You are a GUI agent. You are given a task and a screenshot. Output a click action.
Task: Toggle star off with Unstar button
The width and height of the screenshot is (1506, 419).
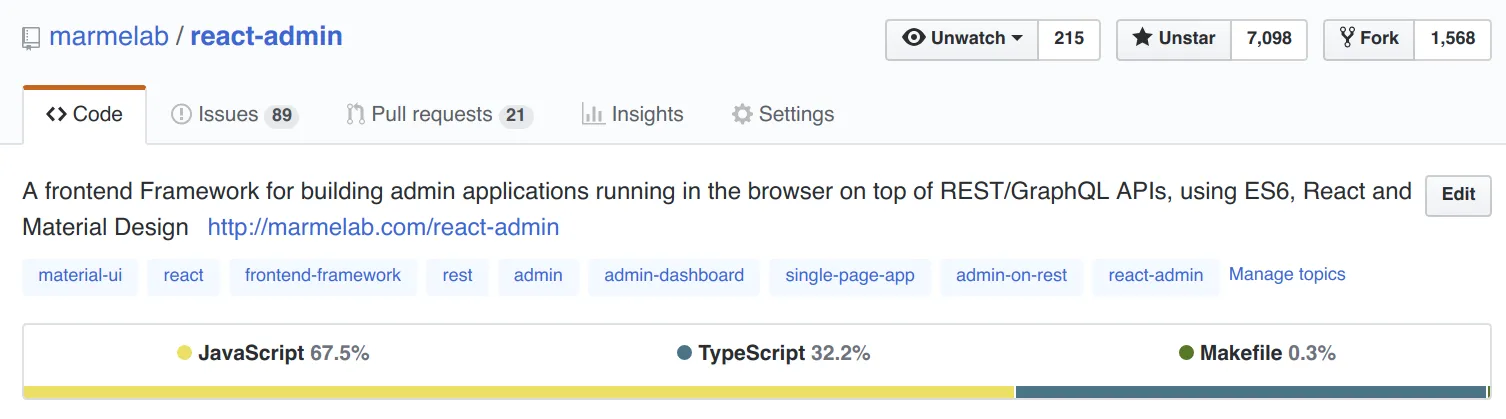(x=1174, y=39)
